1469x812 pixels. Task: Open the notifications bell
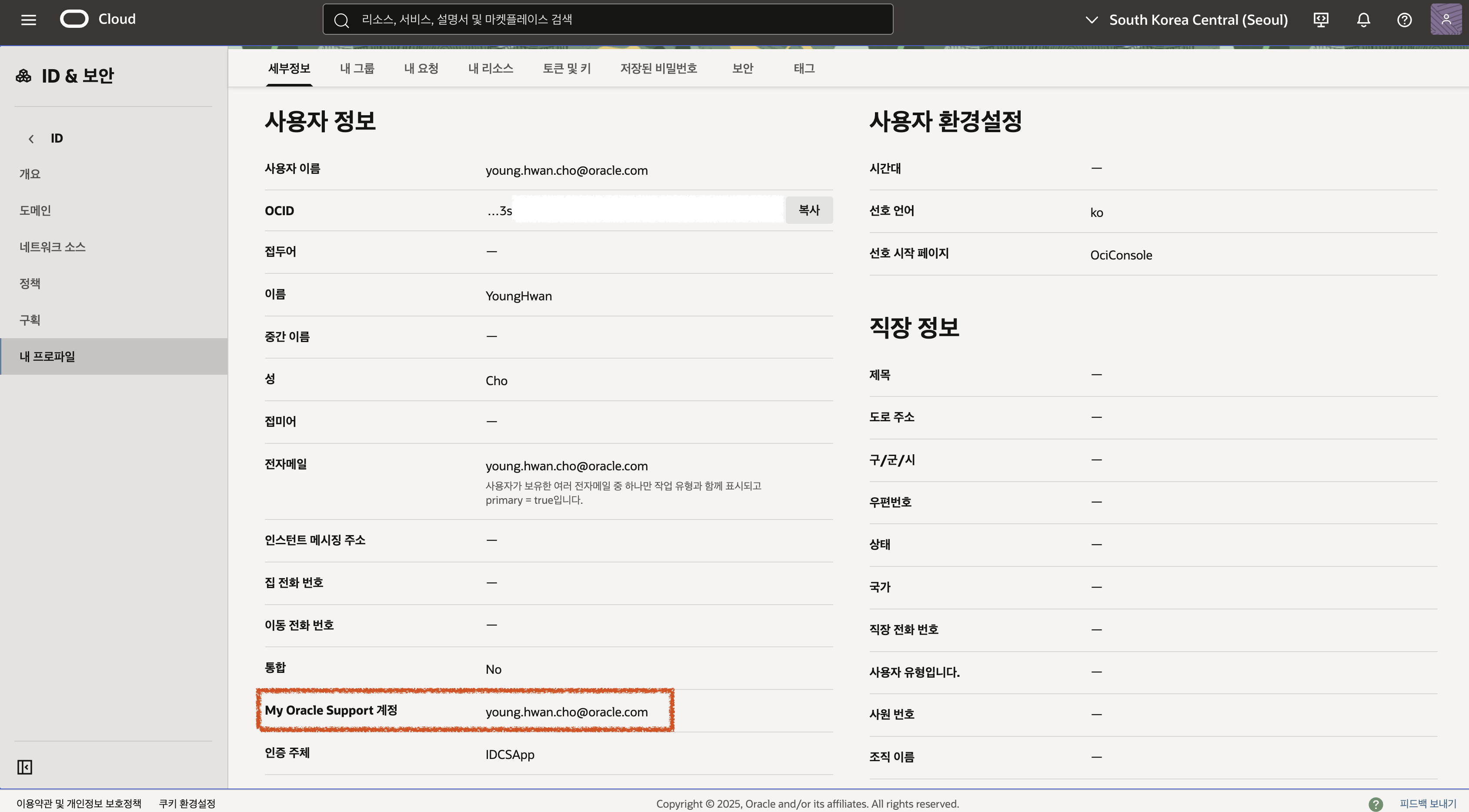[1363, 20]
